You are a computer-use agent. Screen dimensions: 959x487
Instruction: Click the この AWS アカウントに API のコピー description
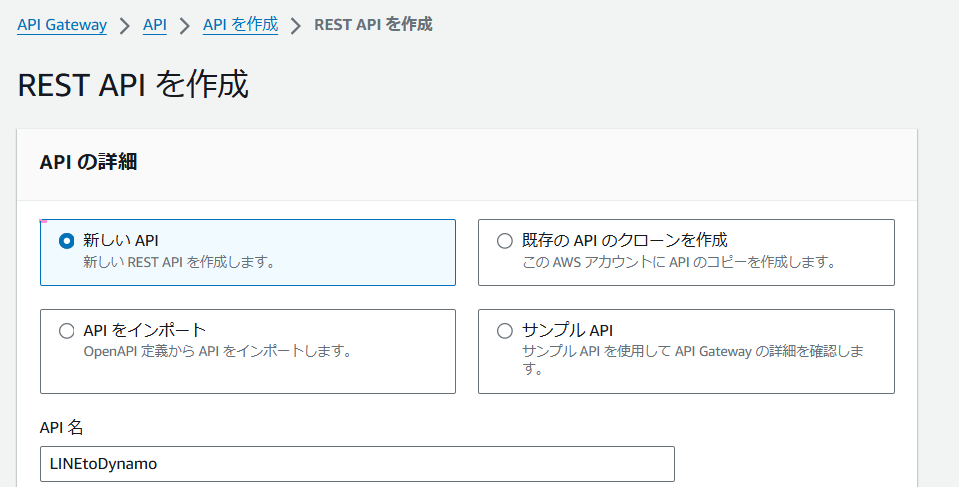pos(679,262)
